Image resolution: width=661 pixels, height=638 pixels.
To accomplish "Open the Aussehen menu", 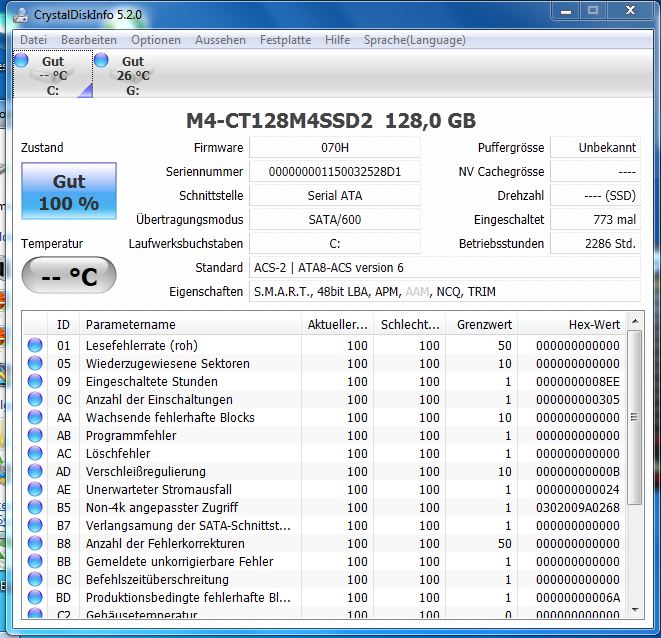I will coord(220,40).
